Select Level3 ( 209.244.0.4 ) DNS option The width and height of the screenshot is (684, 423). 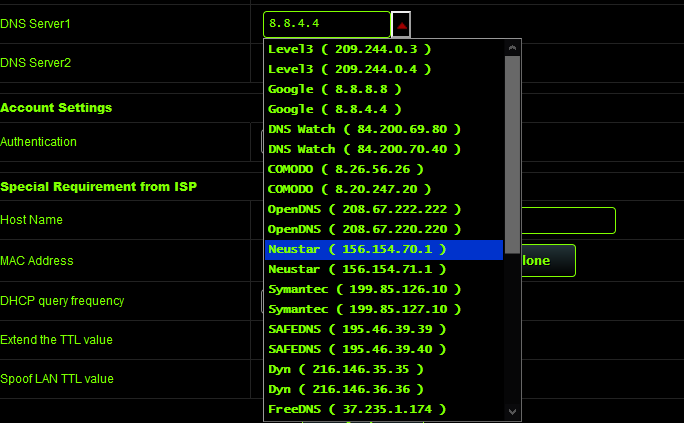pyautogui.click(x=384, y=69)
